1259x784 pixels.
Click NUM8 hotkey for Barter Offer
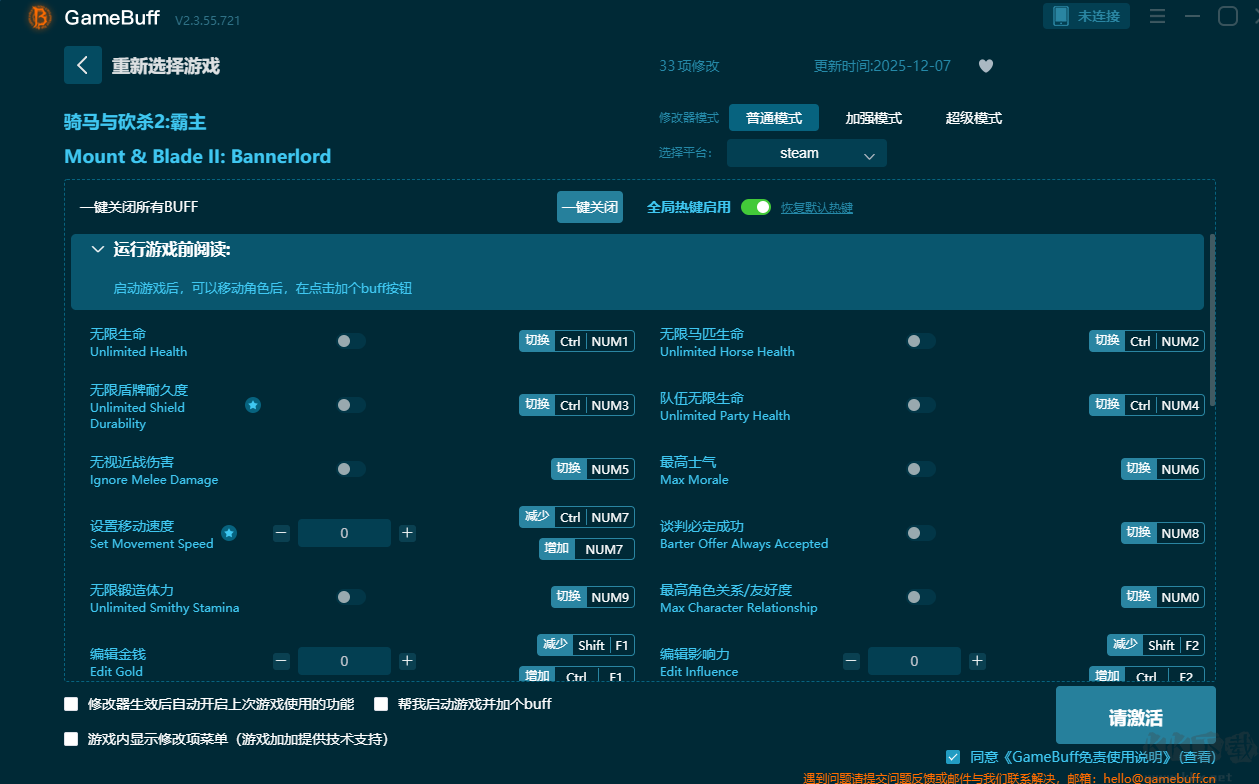coord(1163,533)
